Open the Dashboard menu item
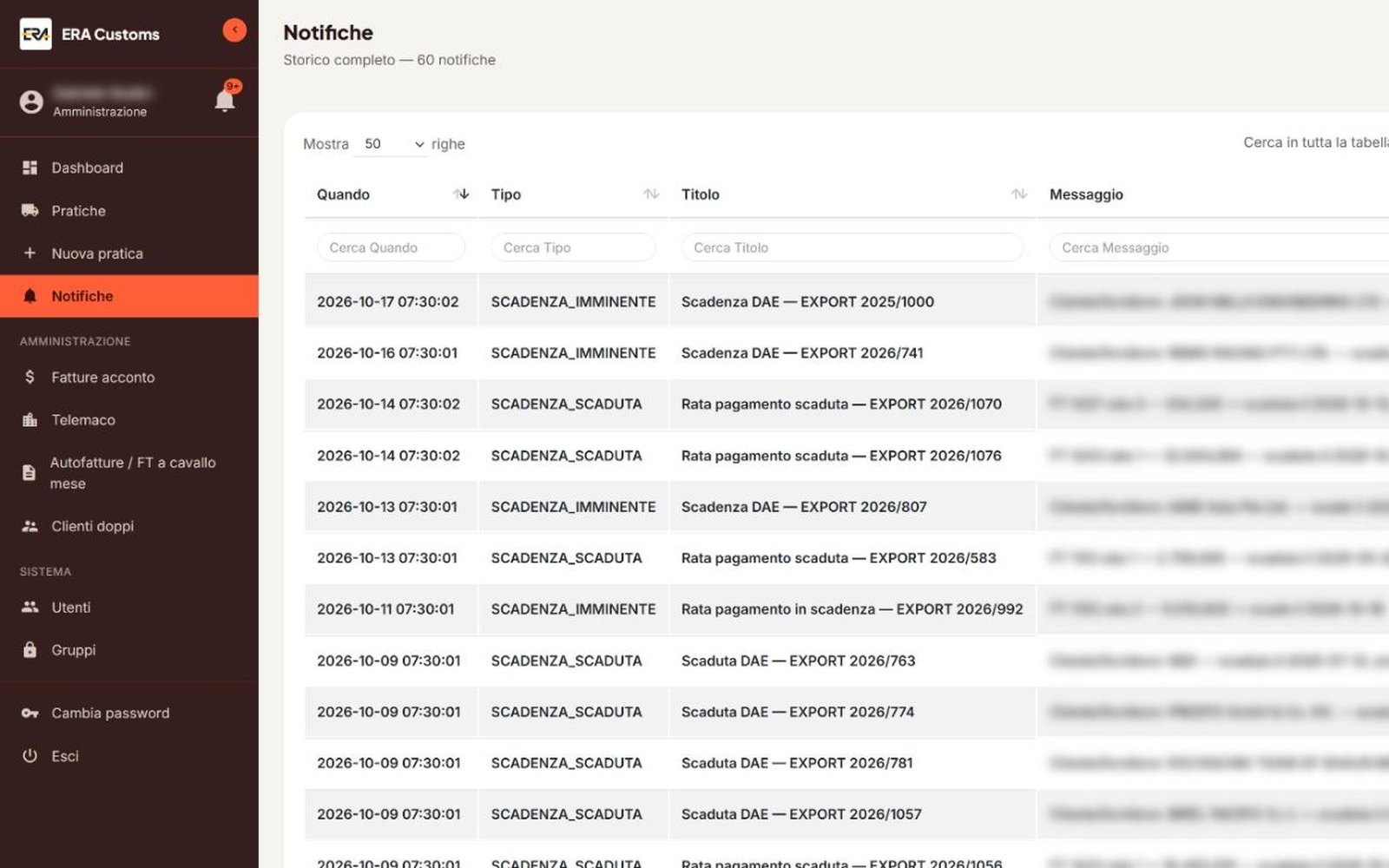The image size is (1389, 868). 129,168
